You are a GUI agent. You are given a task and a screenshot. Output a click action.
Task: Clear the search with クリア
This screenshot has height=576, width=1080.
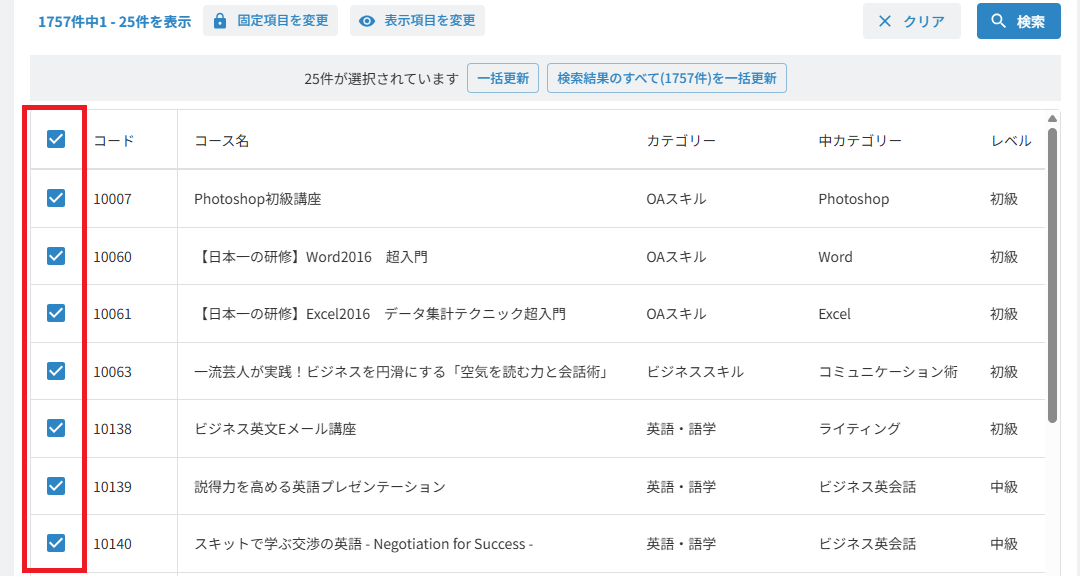point(912,21)
